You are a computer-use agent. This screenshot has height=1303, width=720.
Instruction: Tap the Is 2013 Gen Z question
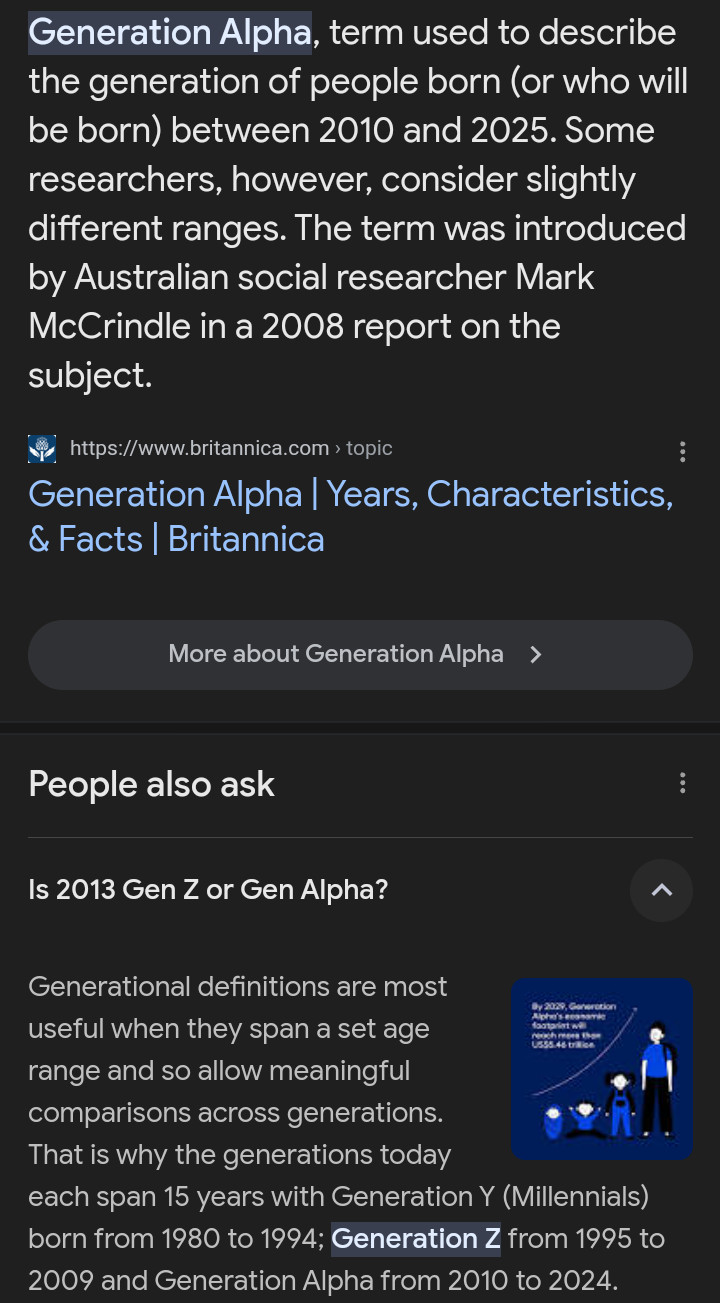[x=208, y=890]
